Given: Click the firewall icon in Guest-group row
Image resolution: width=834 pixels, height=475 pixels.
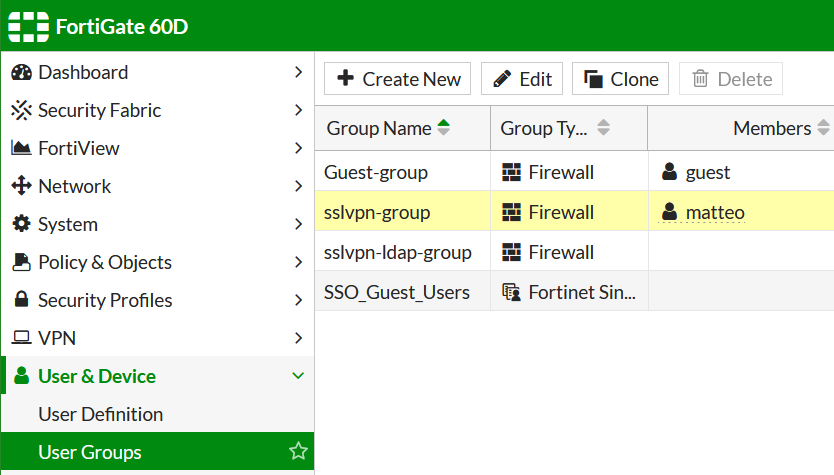Looking at the screenshot, I should [511, 172].
